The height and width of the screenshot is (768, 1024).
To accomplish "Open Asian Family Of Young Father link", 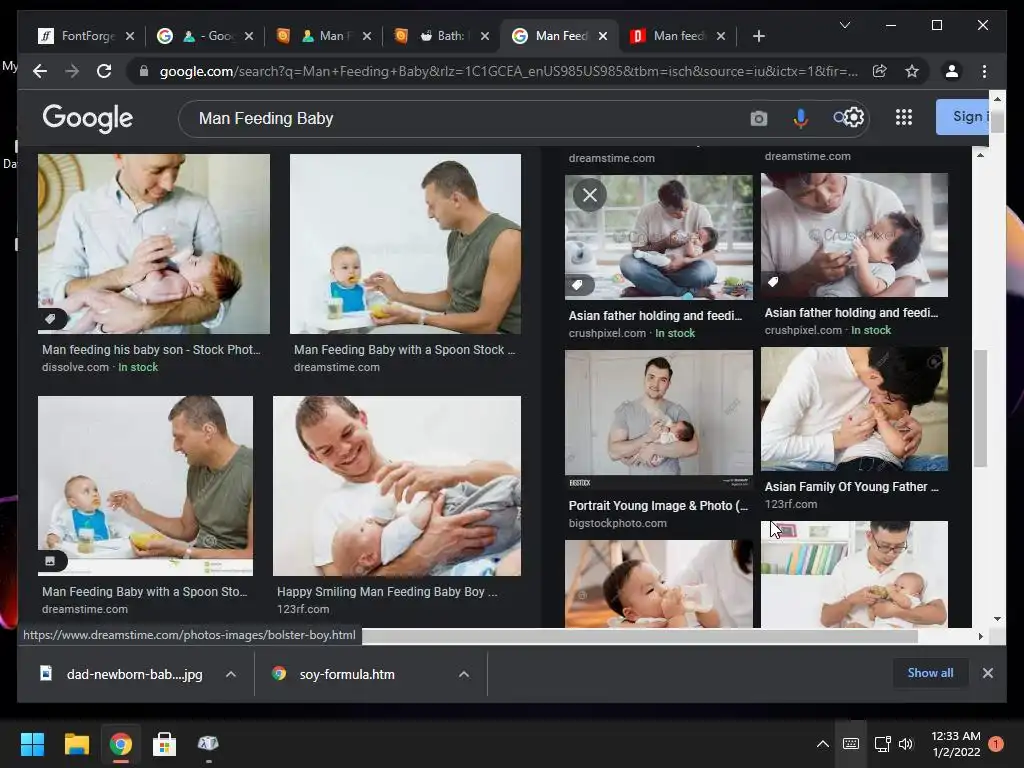I will (852, 487).
